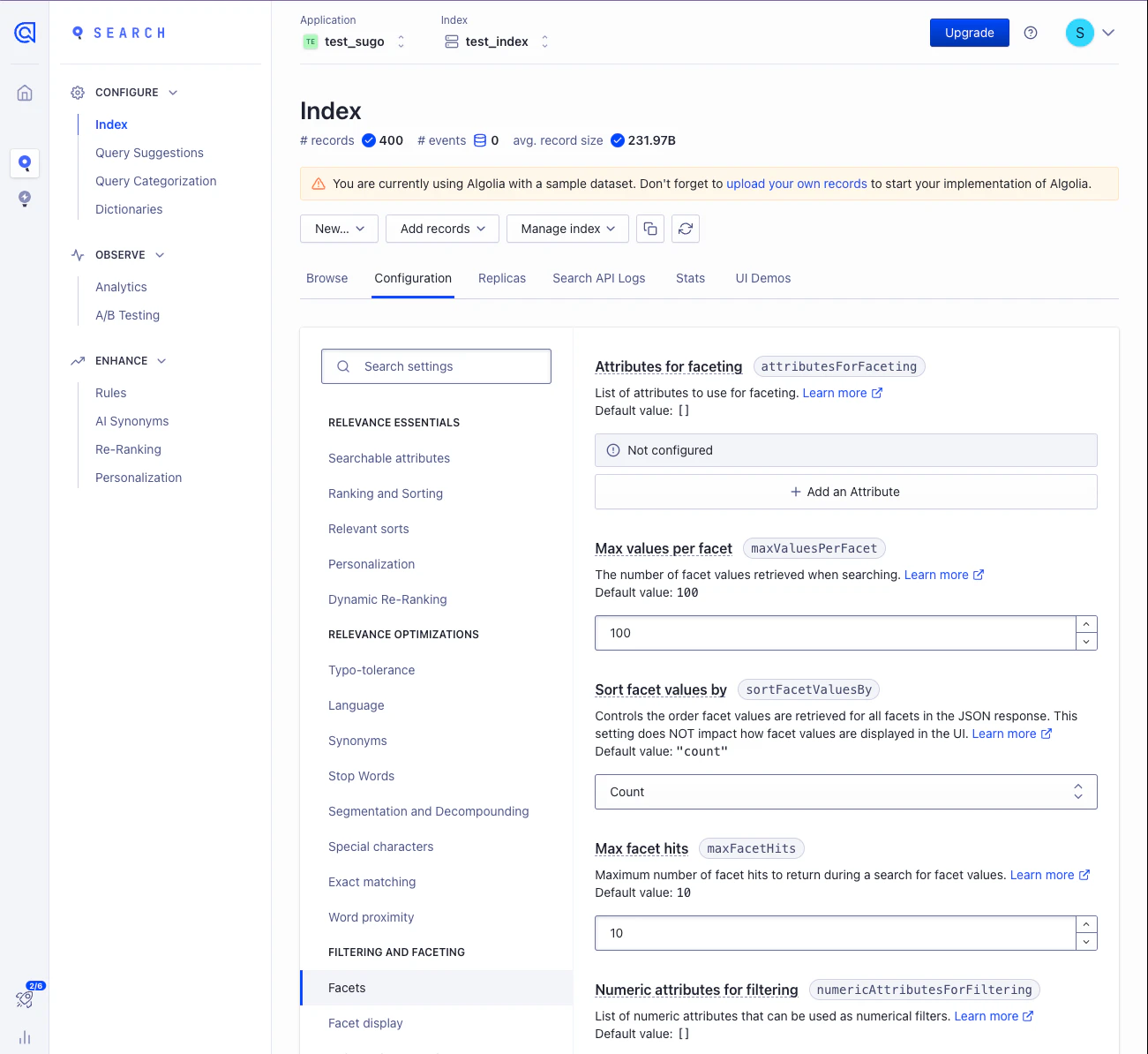This screenshot has height=1054, width=1148.
Task: Click the copy index icon button
Action: pos(650,229)
